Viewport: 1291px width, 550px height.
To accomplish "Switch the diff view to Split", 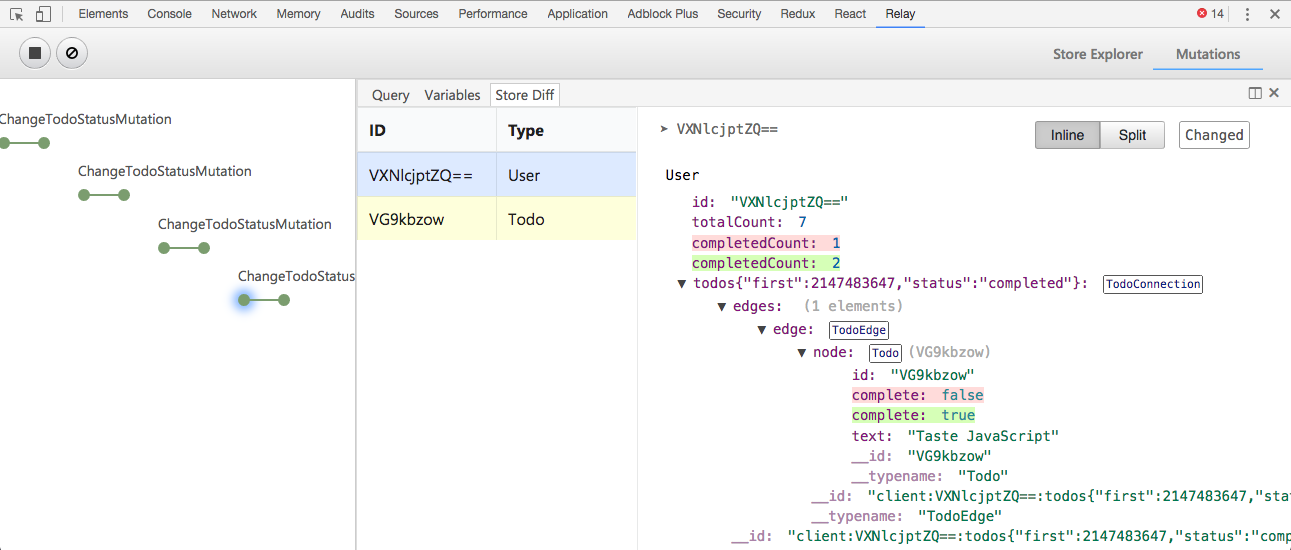I will point(1132,135).
